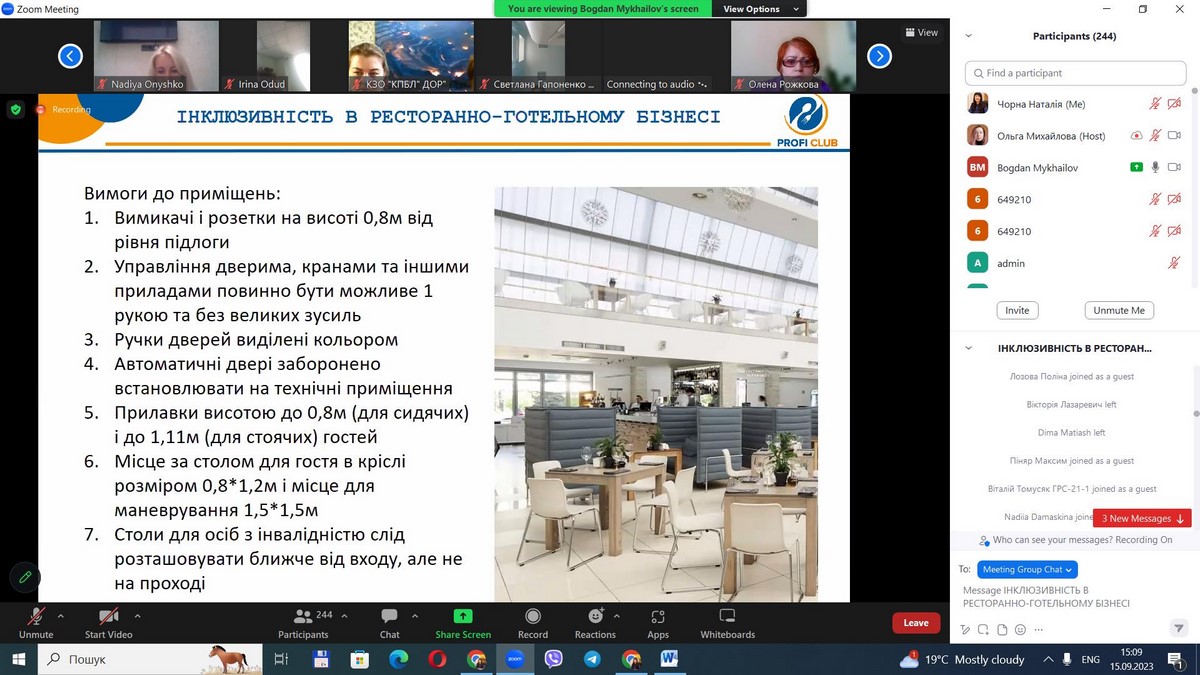Click the chat text formatting icon
Viewport: 1200px width, 675px height.
pos(965,630)
